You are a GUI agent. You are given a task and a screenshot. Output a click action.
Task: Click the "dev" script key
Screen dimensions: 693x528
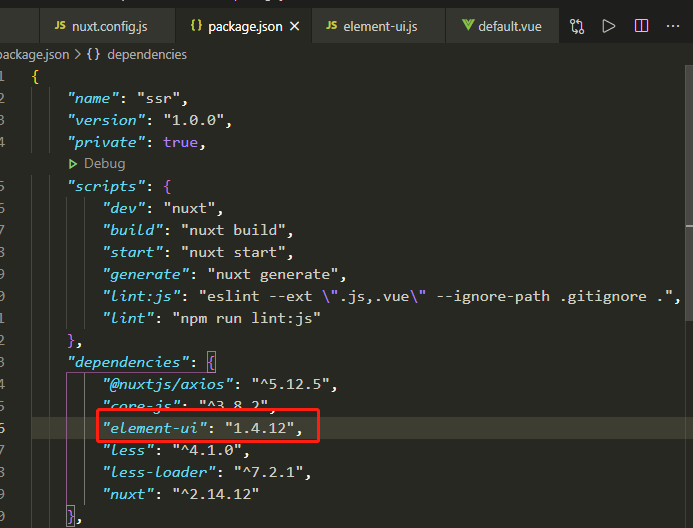click(124, 208)
